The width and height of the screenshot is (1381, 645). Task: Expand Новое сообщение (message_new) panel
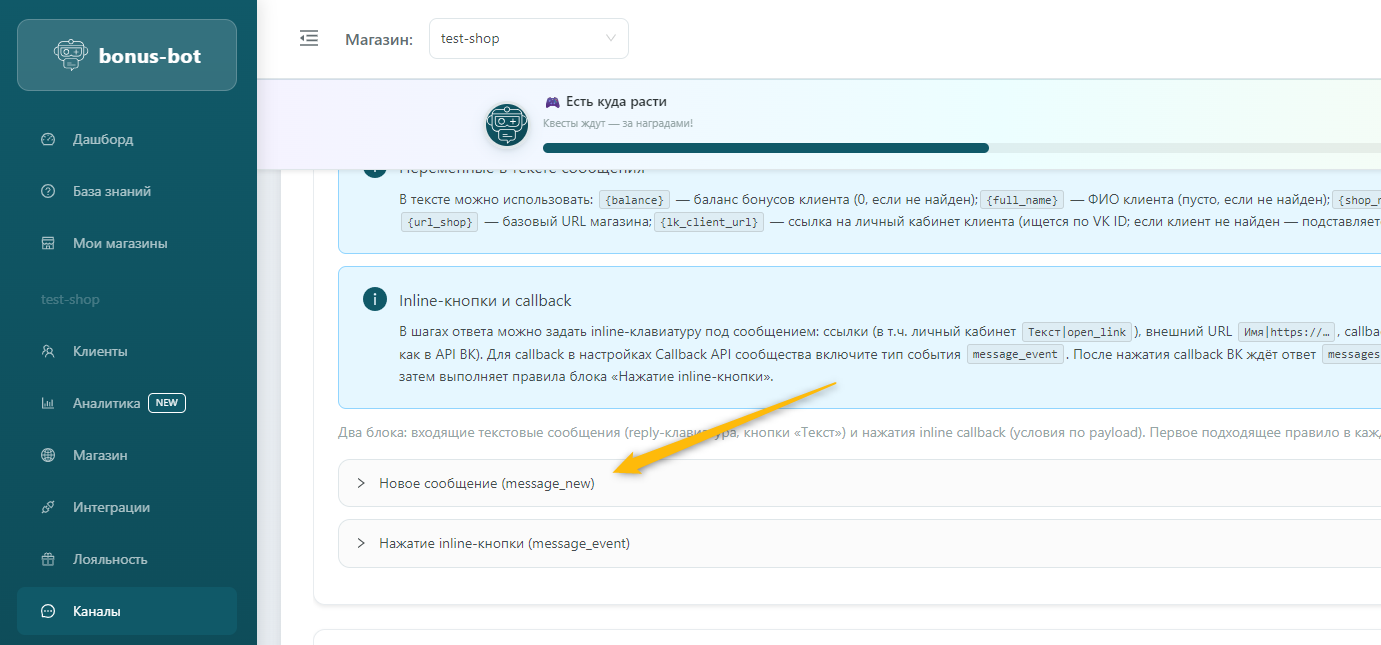pos(860,483)
